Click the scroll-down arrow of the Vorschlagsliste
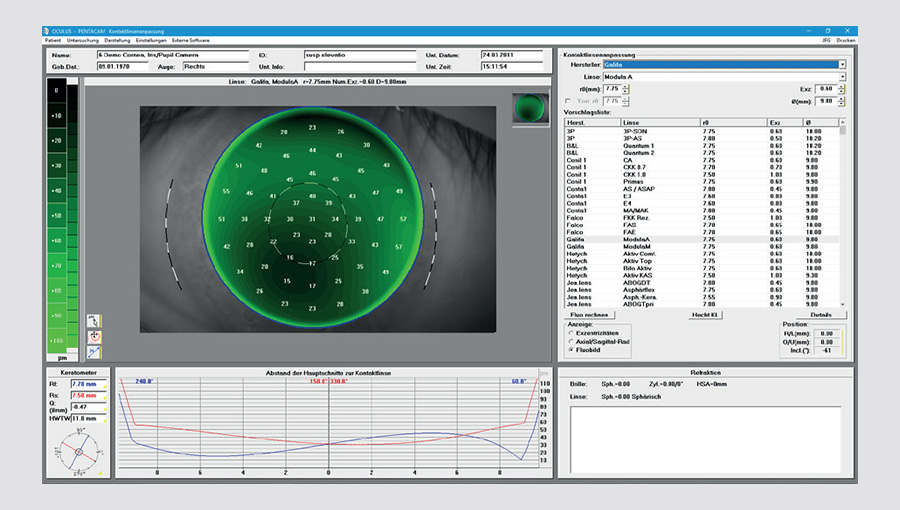The image size is (900, 510). [x=843, y=304]
